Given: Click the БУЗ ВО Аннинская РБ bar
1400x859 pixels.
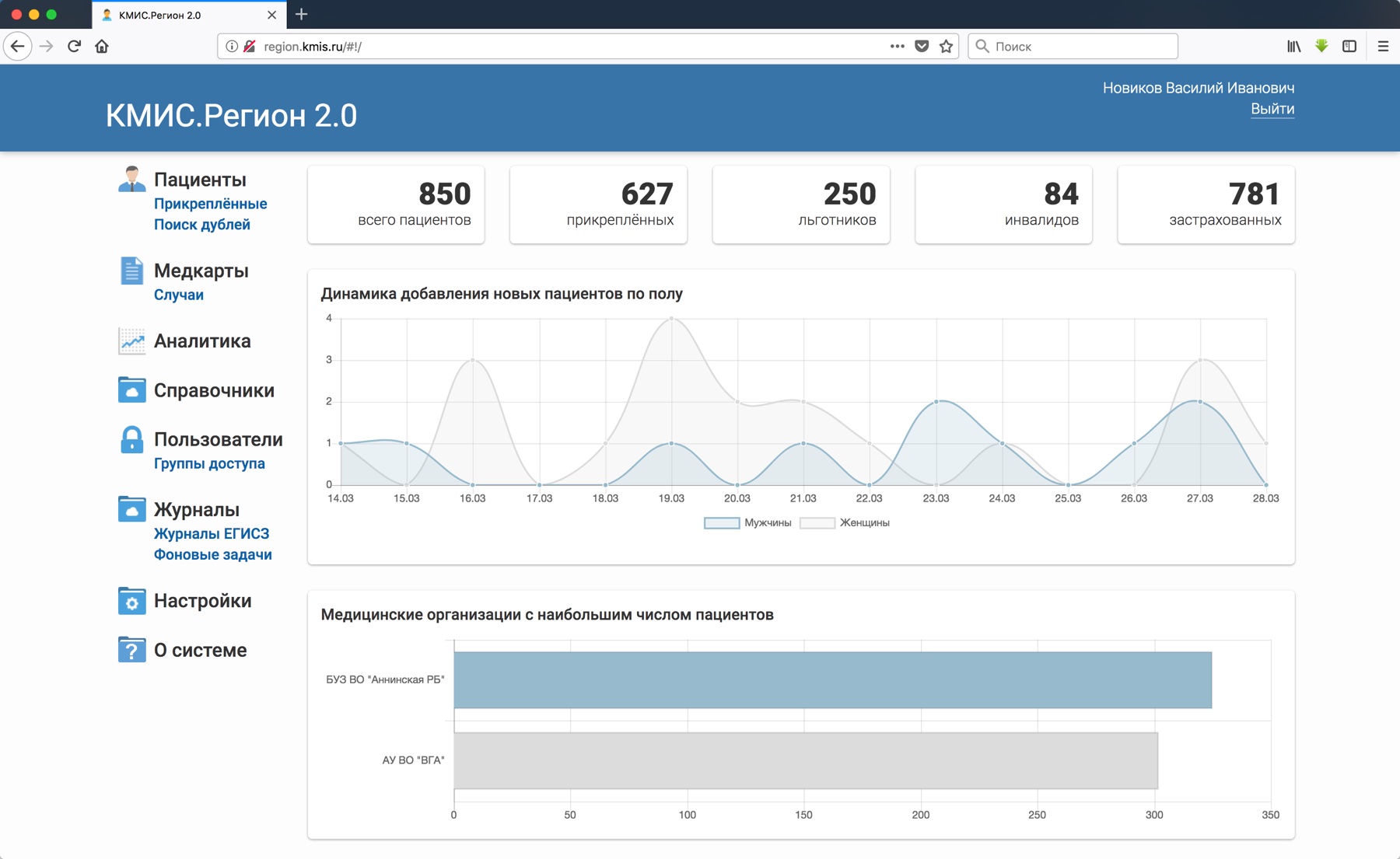Looking at the screenshot, I should pyautogui.click(x=833, y=680).
